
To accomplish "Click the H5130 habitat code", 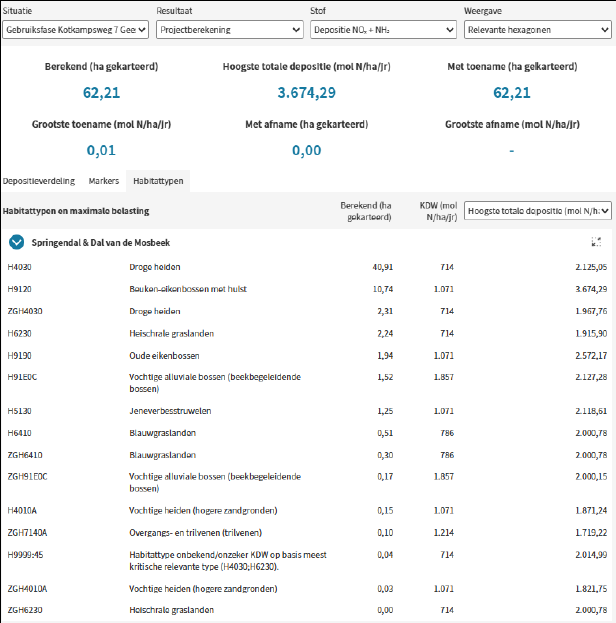I will [19, 411].
